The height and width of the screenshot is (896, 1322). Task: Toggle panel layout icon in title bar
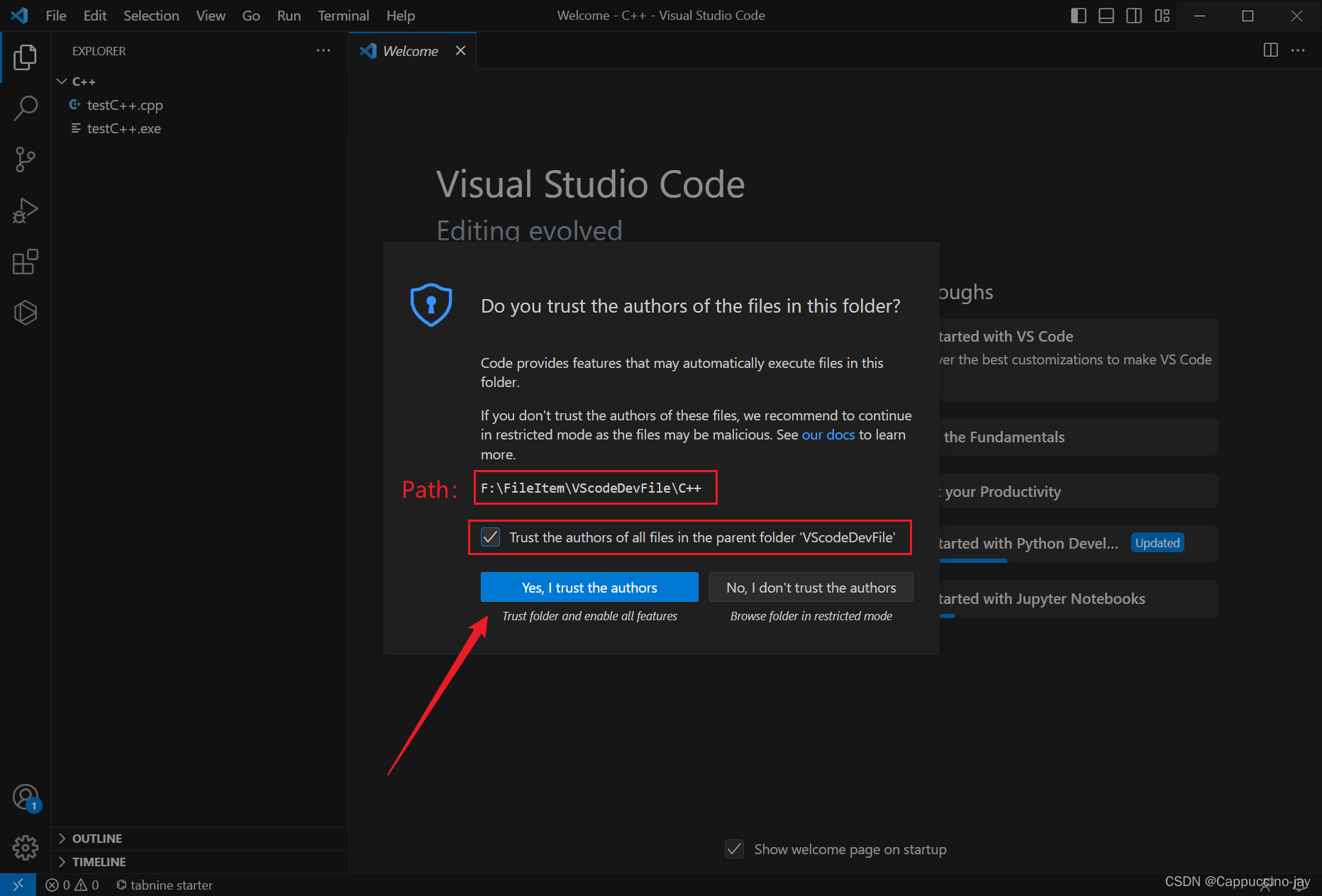click(1106, 16)
